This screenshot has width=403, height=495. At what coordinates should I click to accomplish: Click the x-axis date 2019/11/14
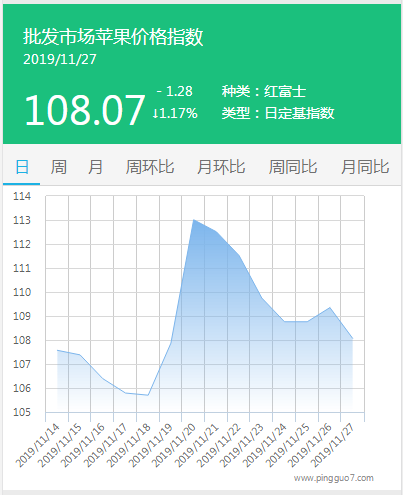pyautogui.click(x=38, y=445)
